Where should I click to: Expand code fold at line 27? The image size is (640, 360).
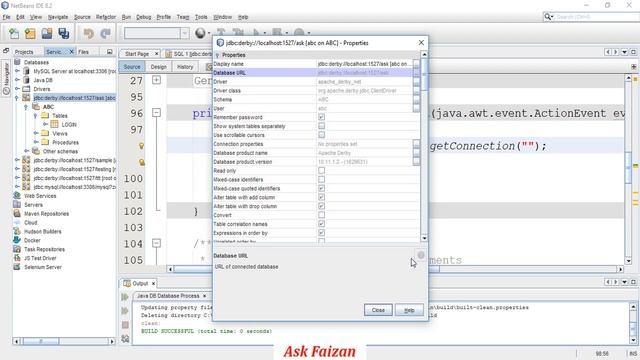click(x=156, y=80)
